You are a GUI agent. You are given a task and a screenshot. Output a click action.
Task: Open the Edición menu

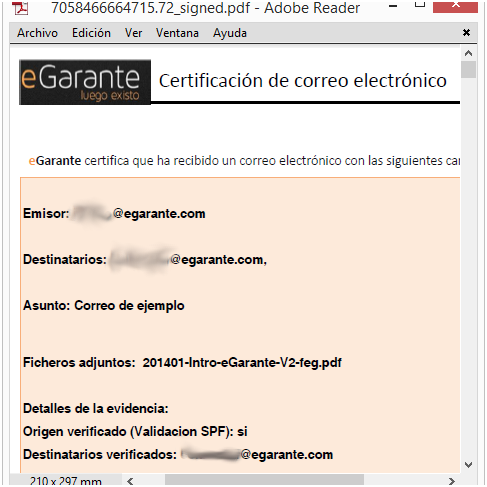coord(91,33)
